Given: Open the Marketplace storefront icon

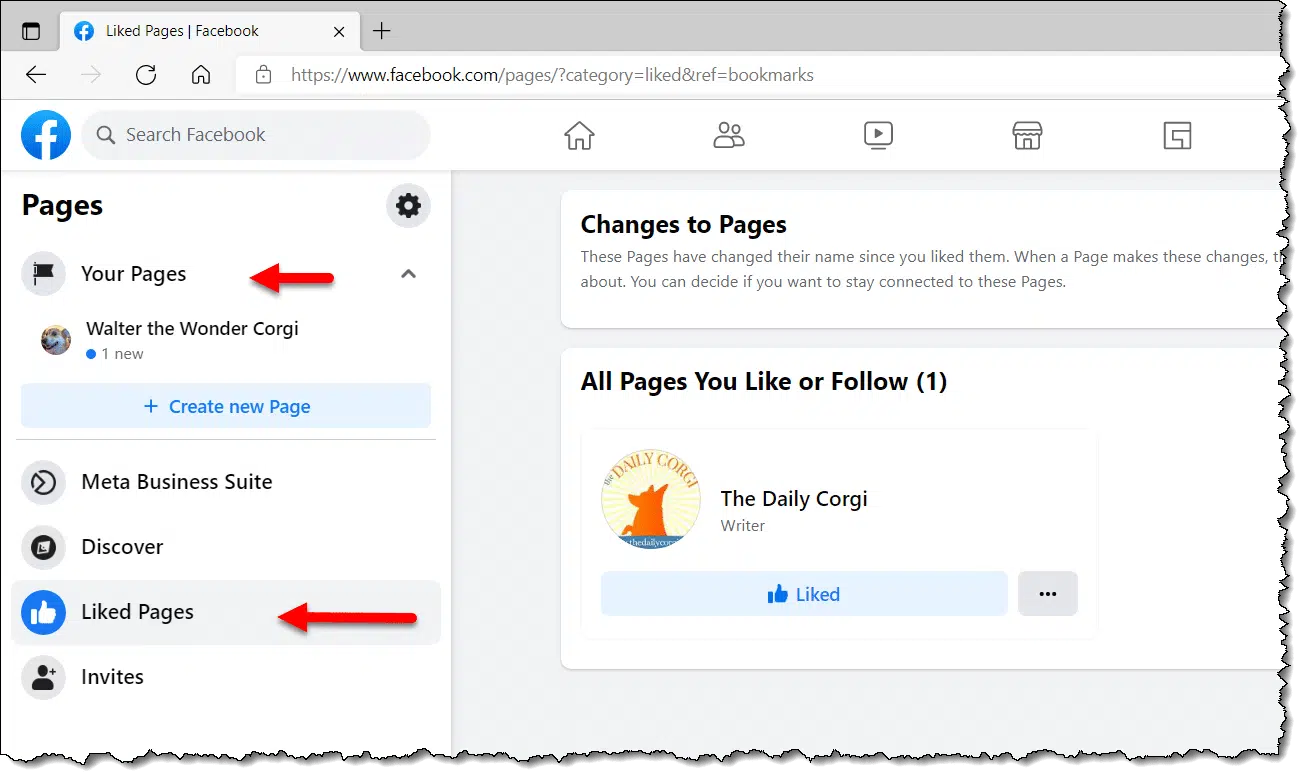Looking at the screenshot, I should click(x=1027, y=135).
